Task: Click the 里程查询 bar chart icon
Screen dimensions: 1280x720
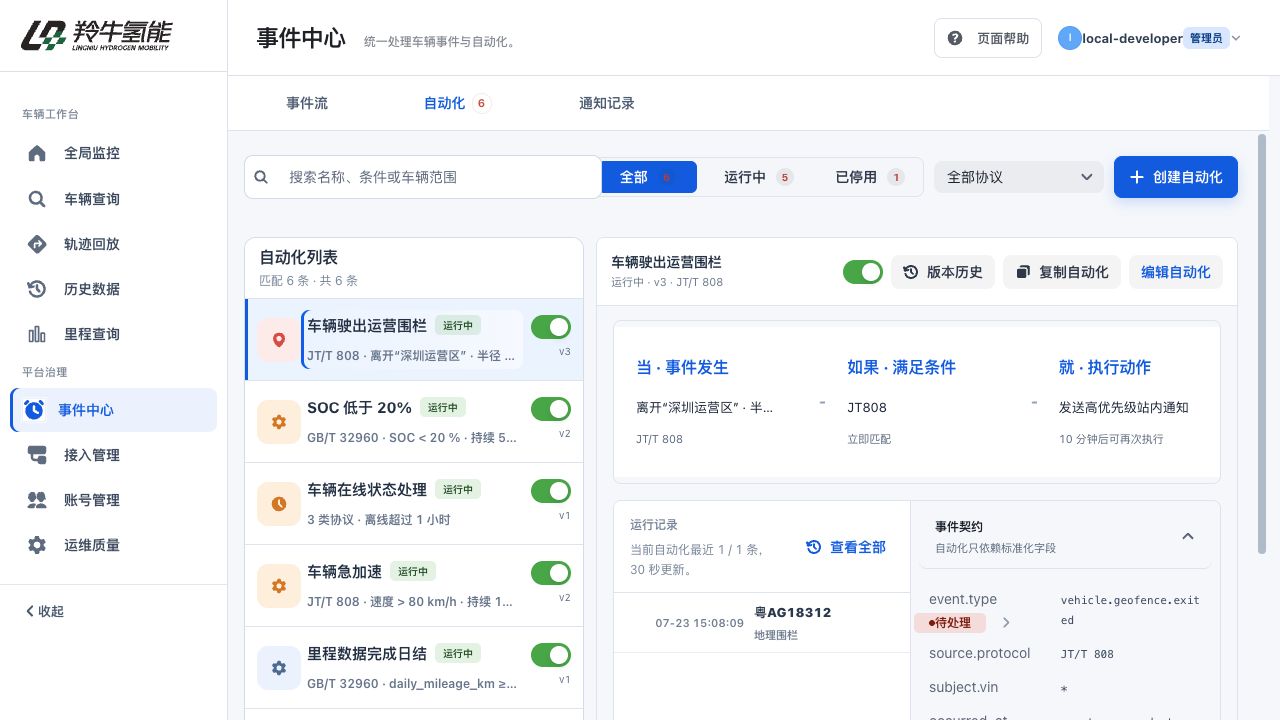Action: (37, 334)
